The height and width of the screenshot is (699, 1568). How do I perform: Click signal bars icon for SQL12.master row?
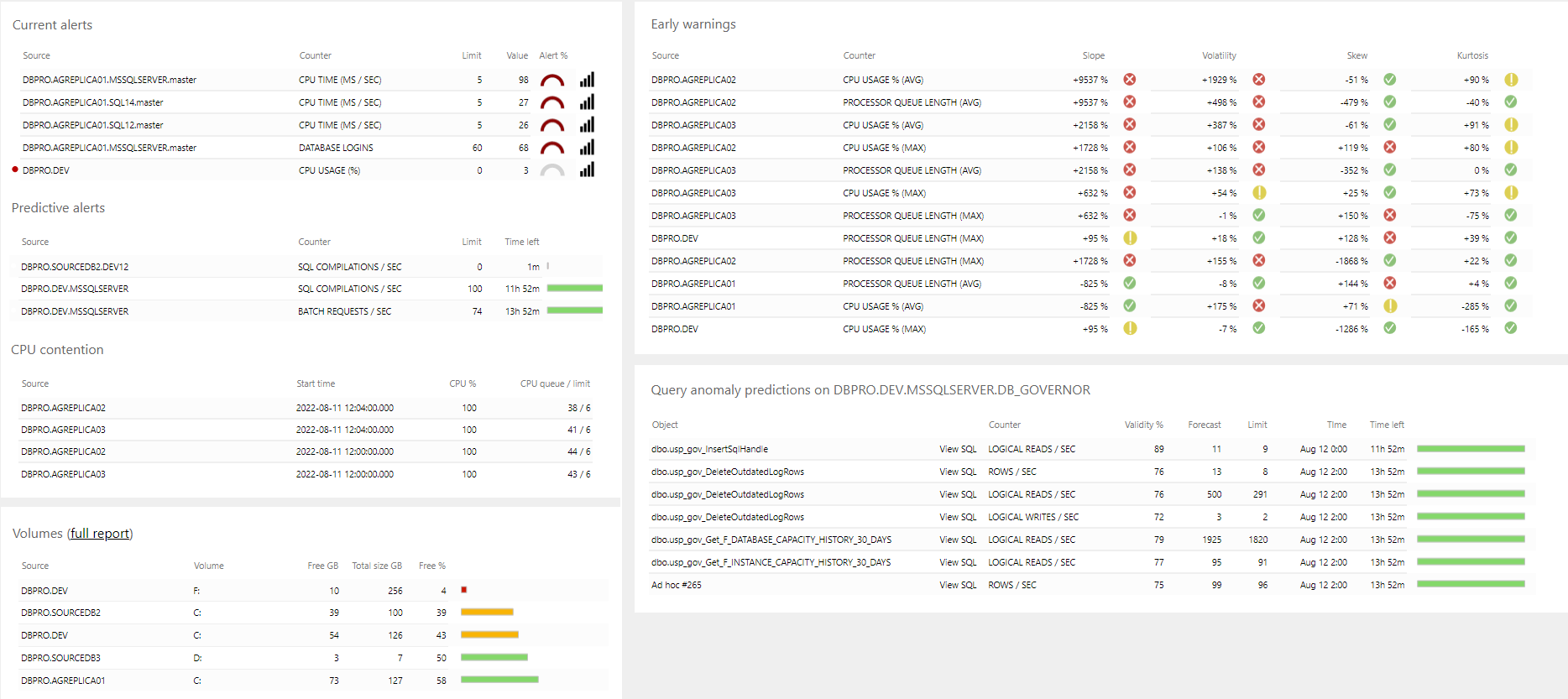click(587, 125)
